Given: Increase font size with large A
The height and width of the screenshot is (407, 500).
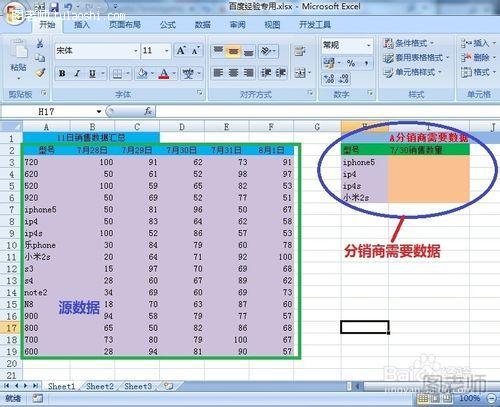Looking at the screenshot, I should coord(181,51).
